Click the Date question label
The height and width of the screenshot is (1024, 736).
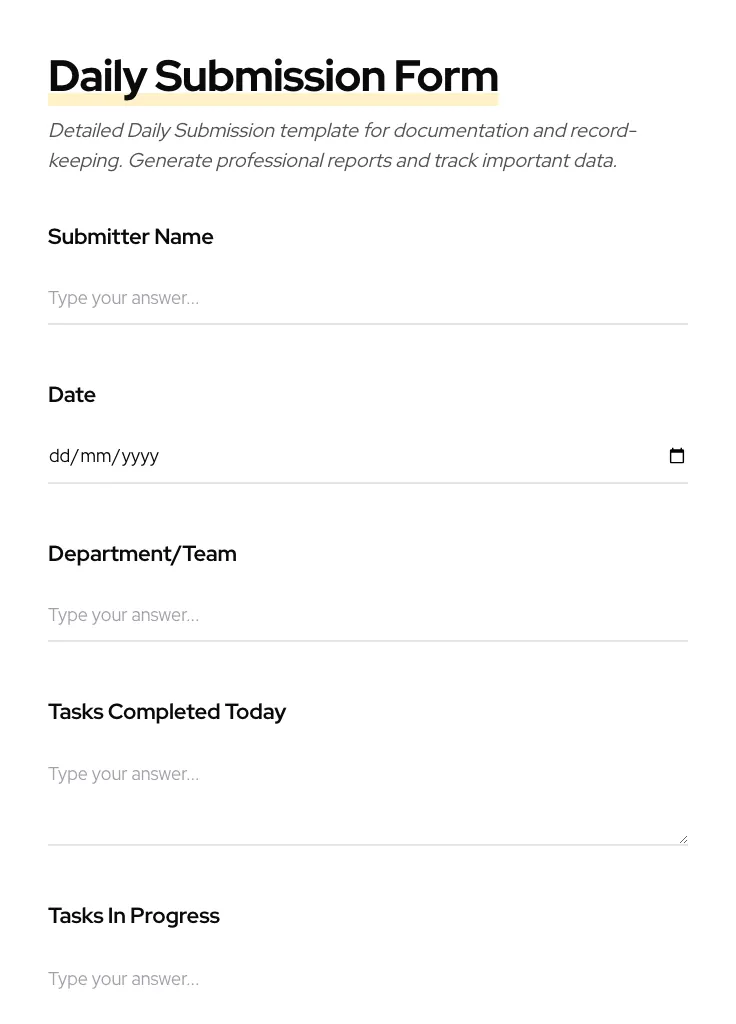(72, 395)
